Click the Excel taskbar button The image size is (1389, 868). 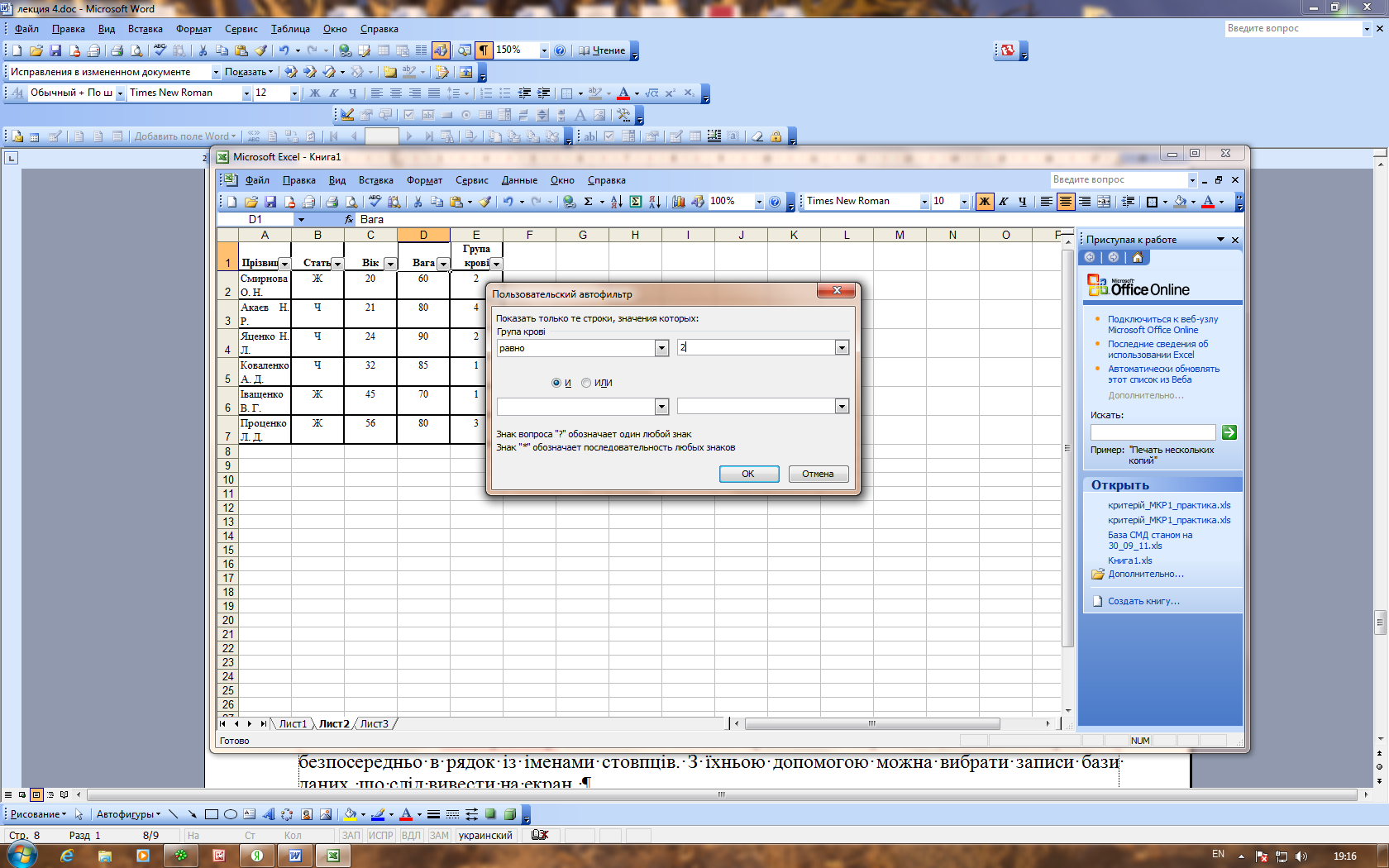[x=333, y=856]
